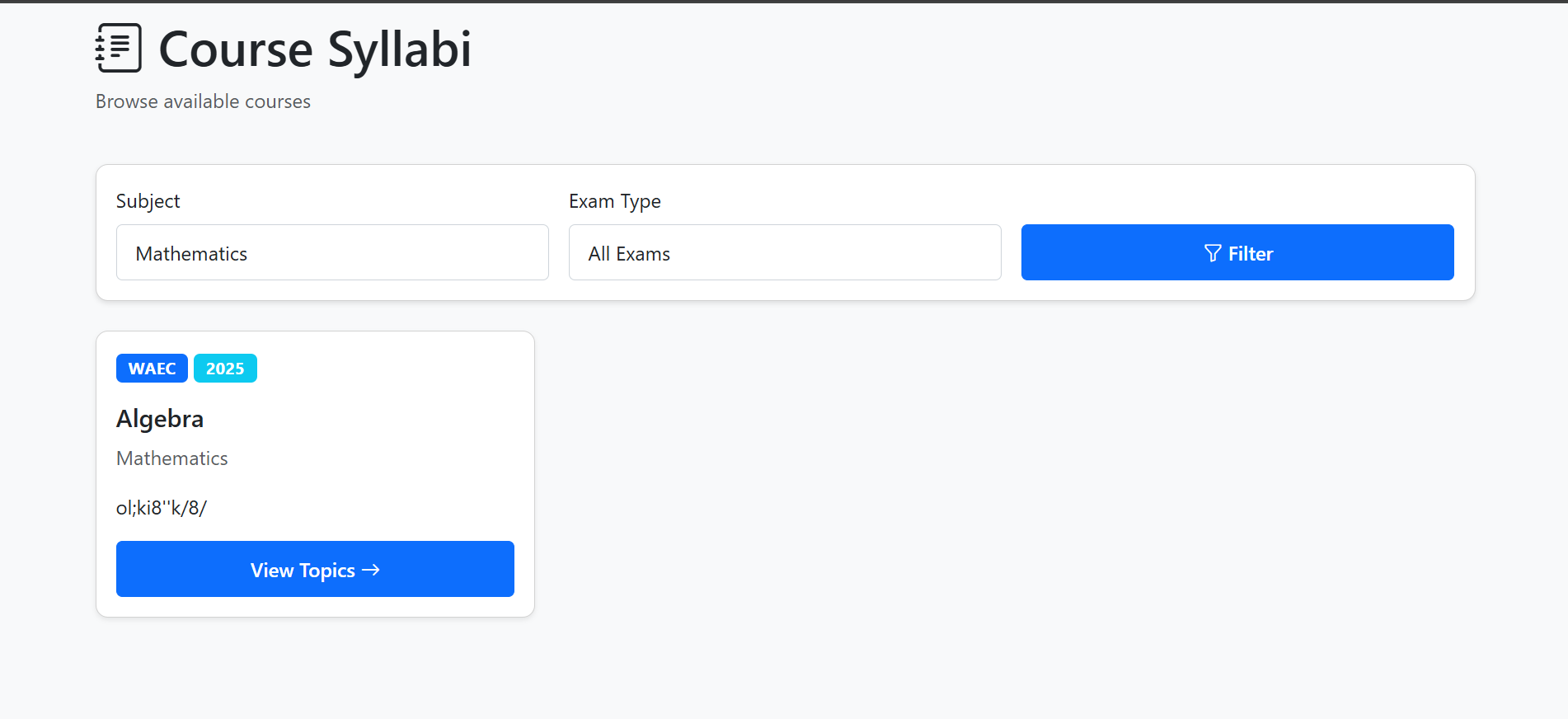Click the Browse available courses subtitle
This screenshot has width=1568, height=719.
(x=203, y=101)
